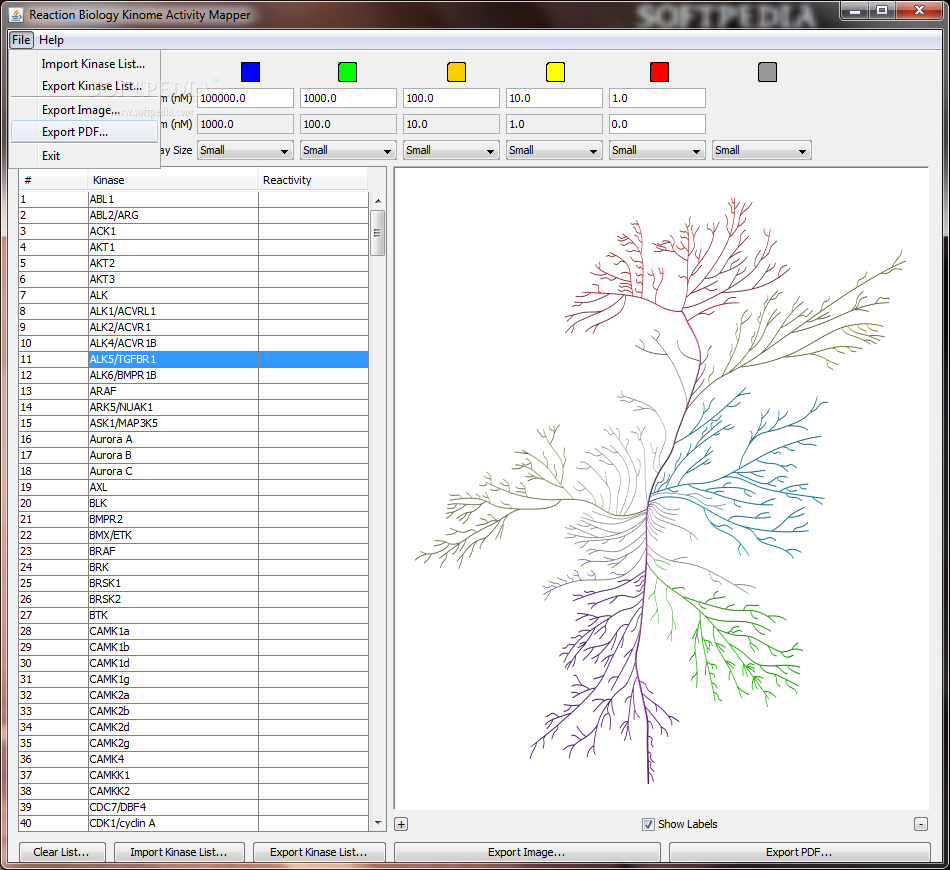Open the green column display size dropdown
The height and width of the screenshot is (870, 950).
click(x=348, y=150)
